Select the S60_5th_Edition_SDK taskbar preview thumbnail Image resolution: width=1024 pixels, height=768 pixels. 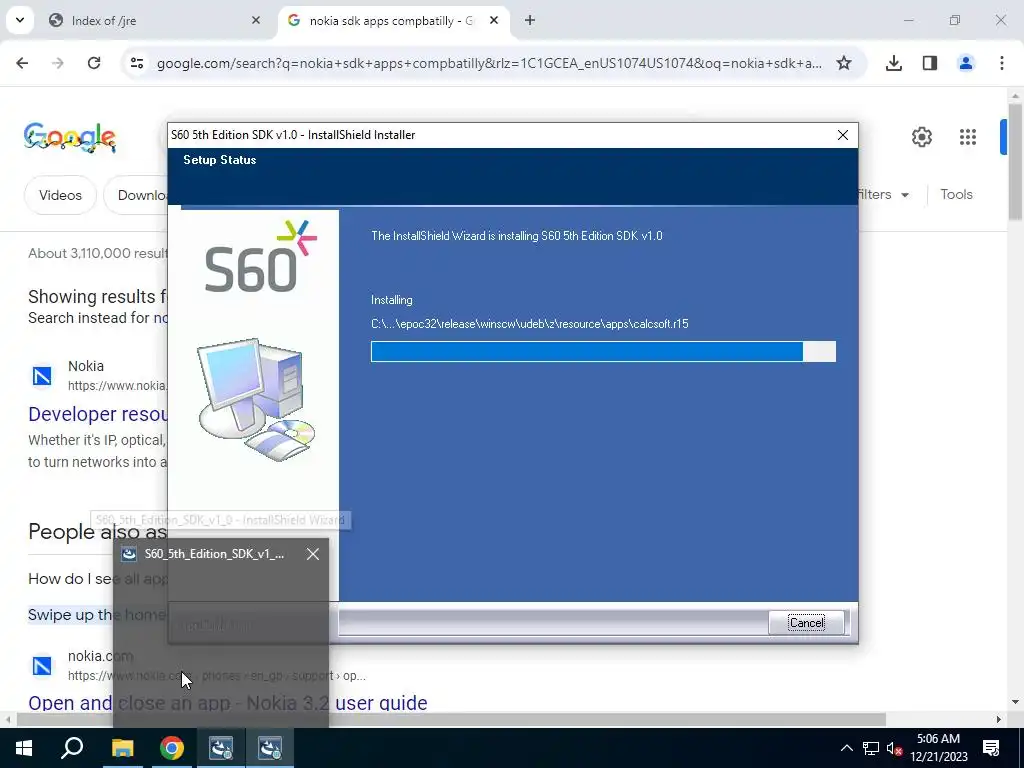[221, 632]
